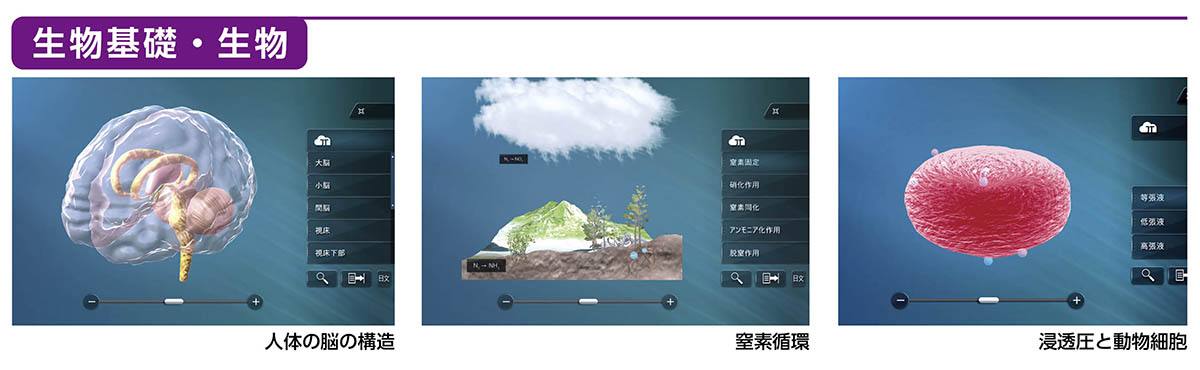Click the 生物基礎・生物 heading
The height and width of the screenshot is (370, 1200).
point(160,44)
